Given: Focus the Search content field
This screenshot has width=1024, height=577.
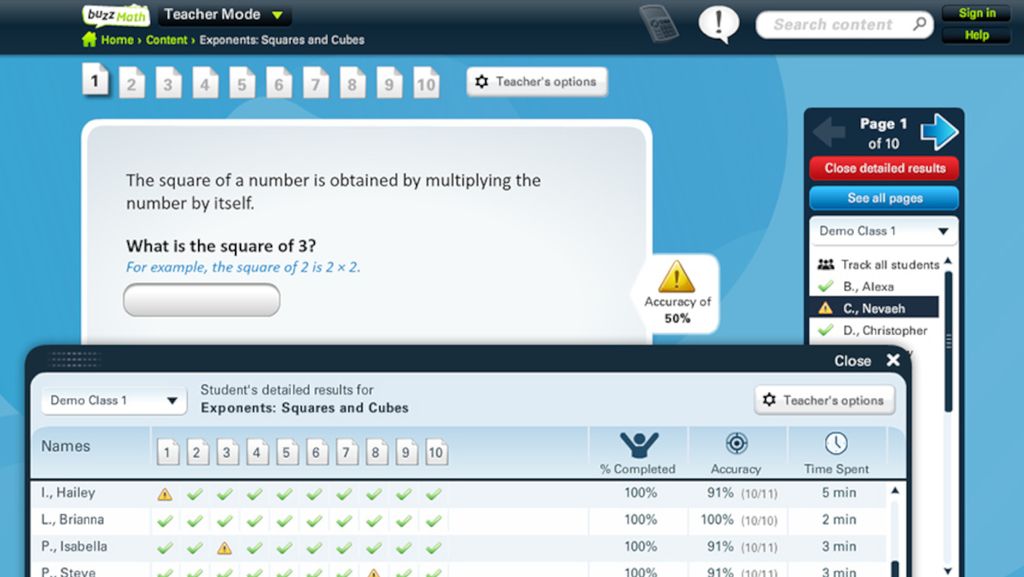Looking at the screenshot, I should click(x=844, y=25).
